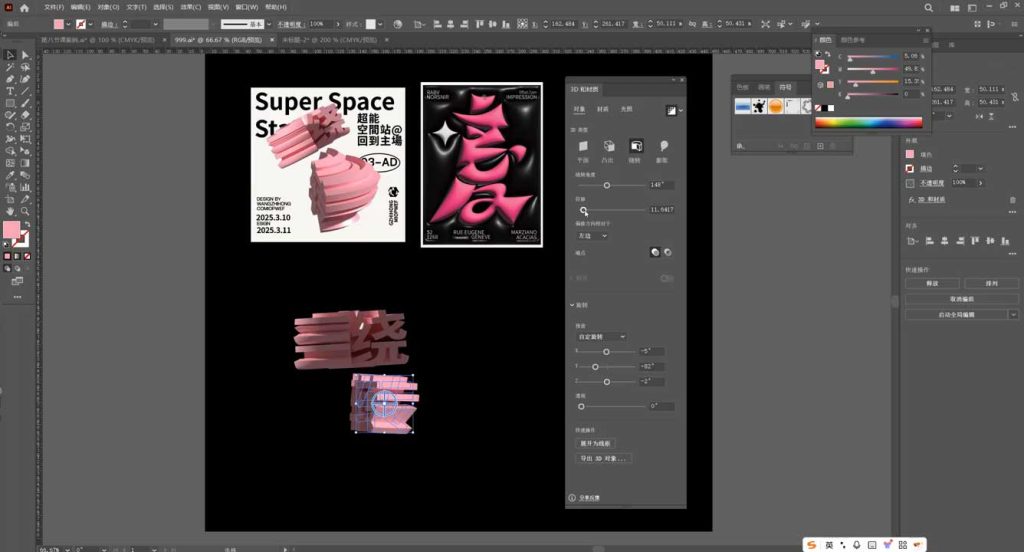Click the X rotation value field

click(x=652, y=351)
